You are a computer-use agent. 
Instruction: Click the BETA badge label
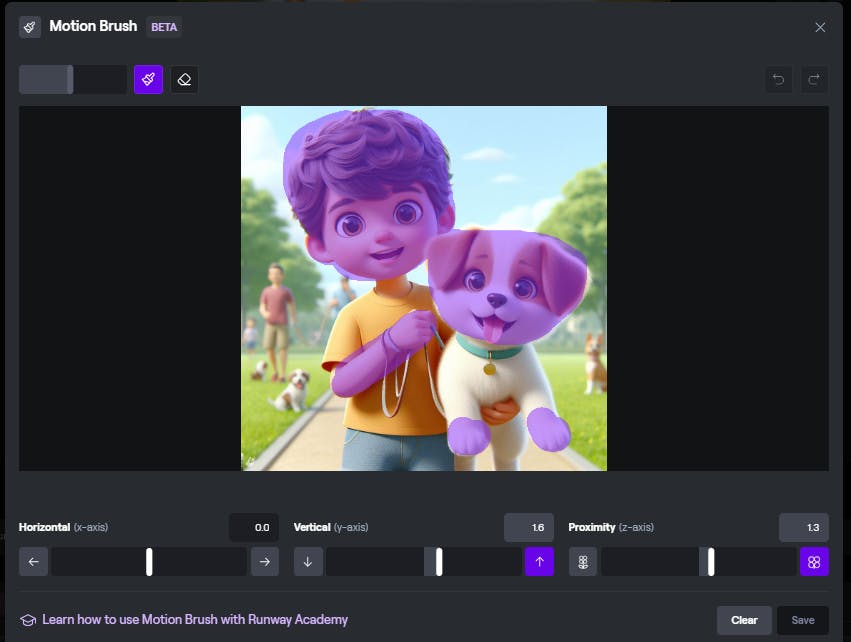pos(164,27)
